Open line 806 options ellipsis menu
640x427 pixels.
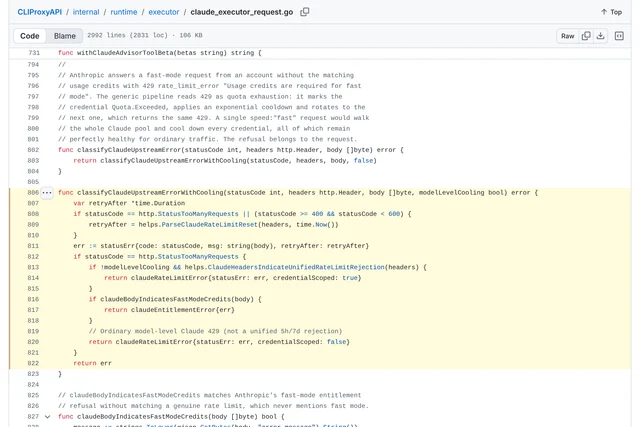[47, 193]
